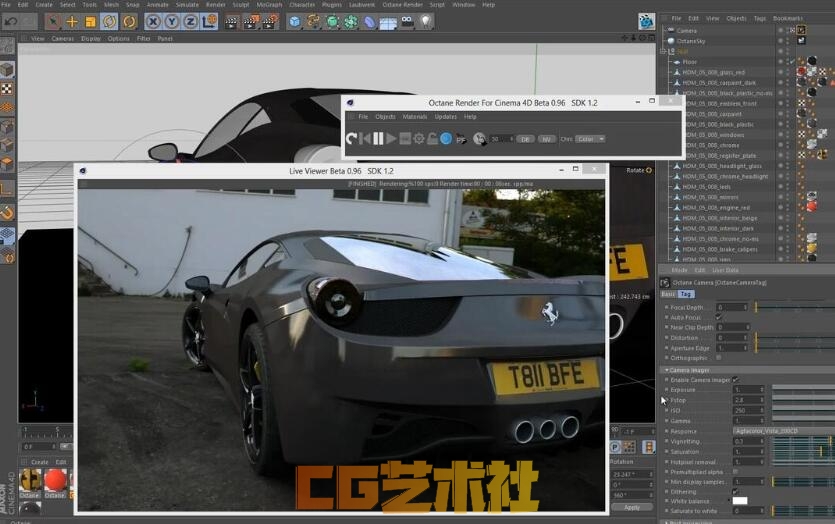The width and height of the screenshot is (835, 524).
Task: Click Octane camera tag on Camera object
Action: [x=801, y=30]
